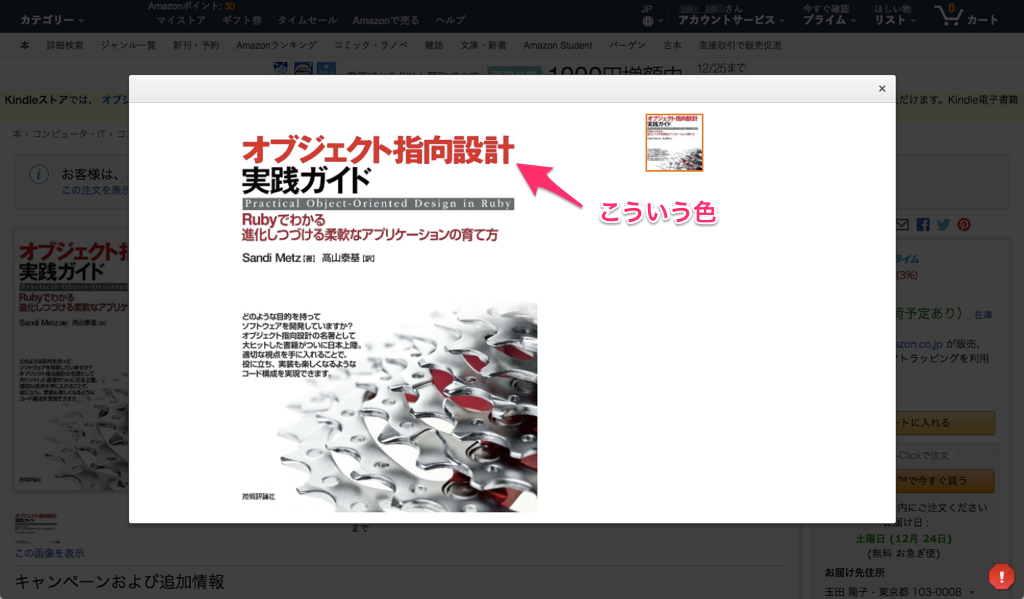Viewport: 1024px width, 599px height.
Task: Click the red alert extension icon
Action: pyautogui.click(x=1001, y=577)
